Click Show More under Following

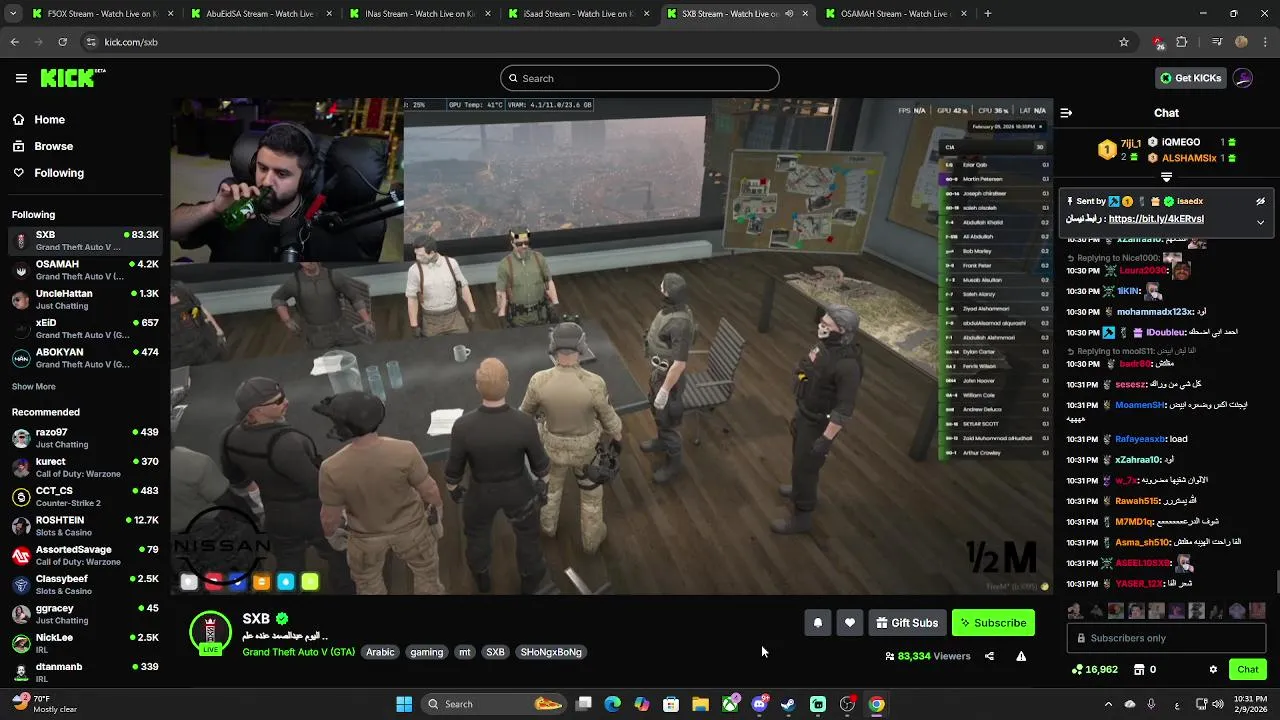point(34,387)
